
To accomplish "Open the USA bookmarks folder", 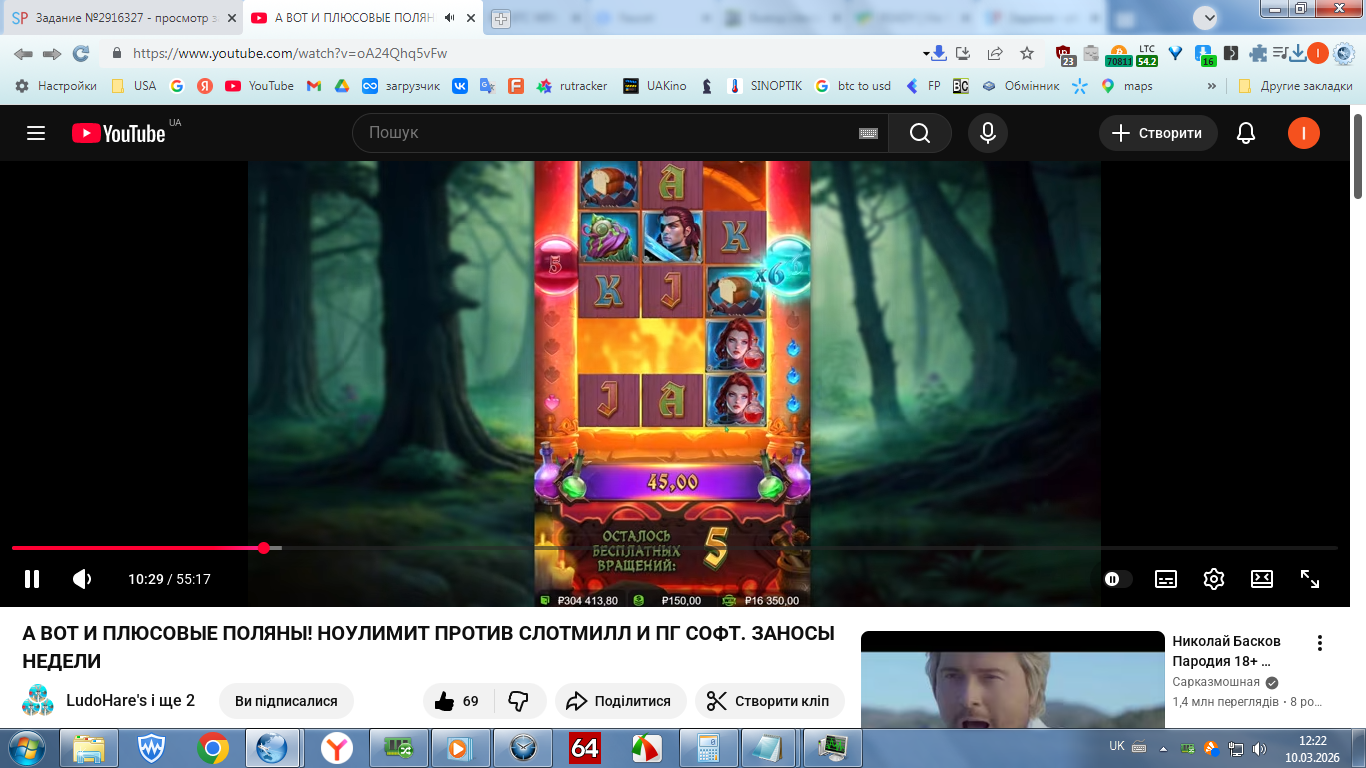I will [134, 86].
